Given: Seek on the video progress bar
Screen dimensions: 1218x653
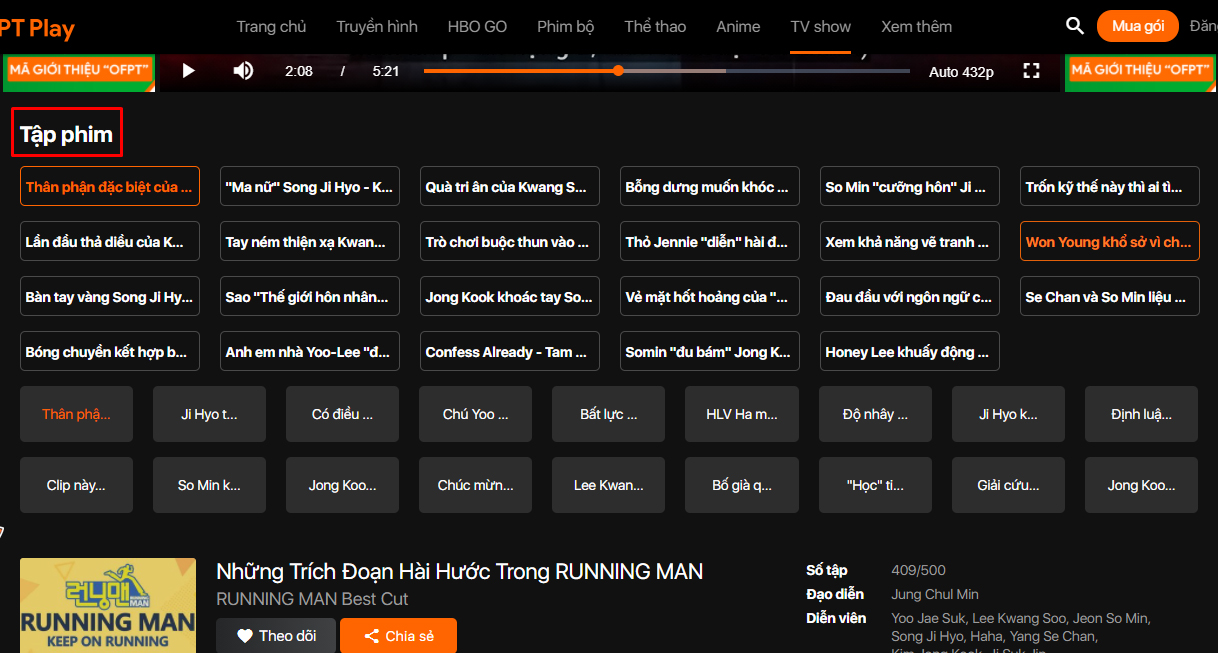Looking at the screenshot, I should point(666,71).
